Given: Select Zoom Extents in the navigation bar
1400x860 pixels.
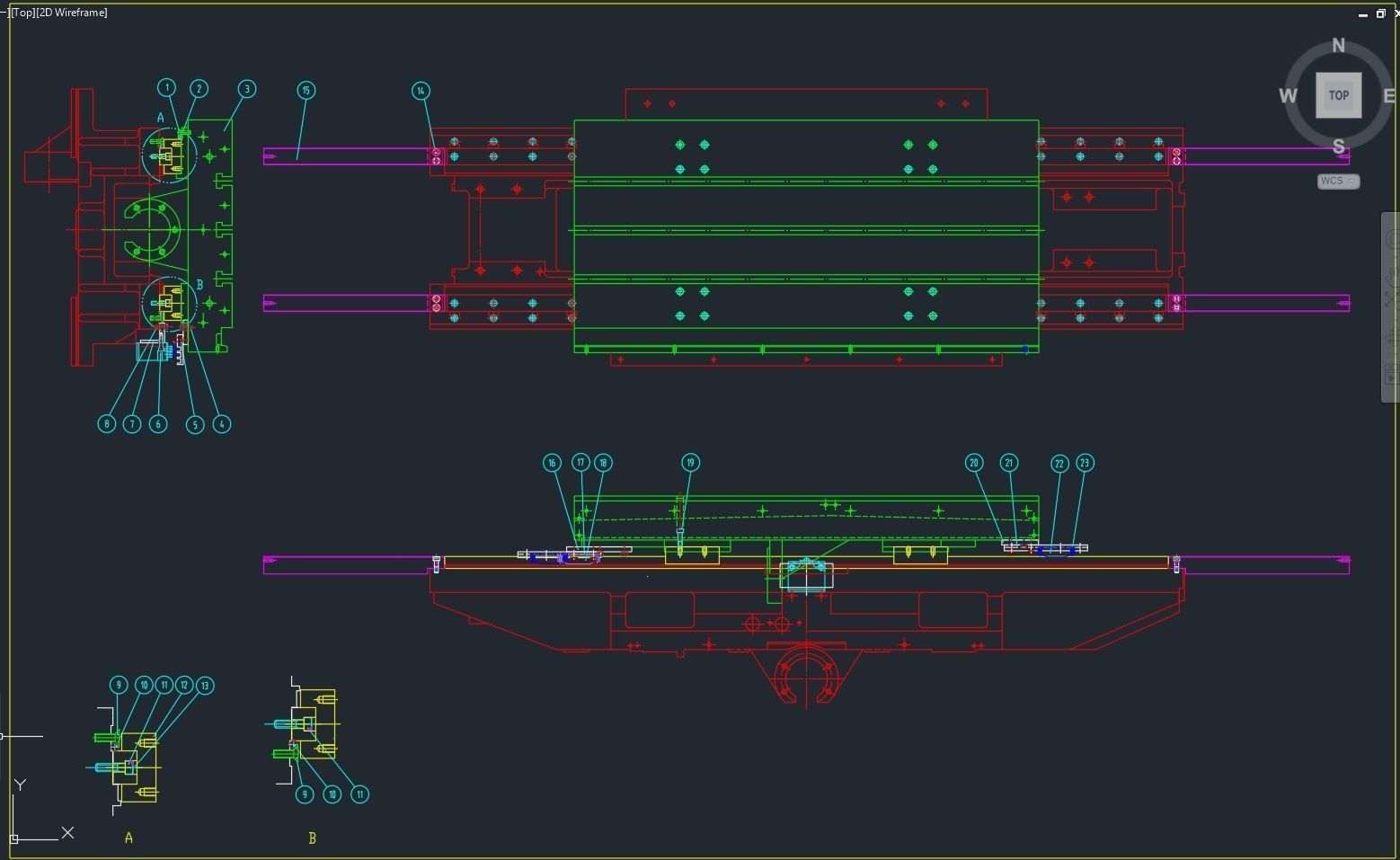Looking at the screenshot, I should [x=1391, y=298].
